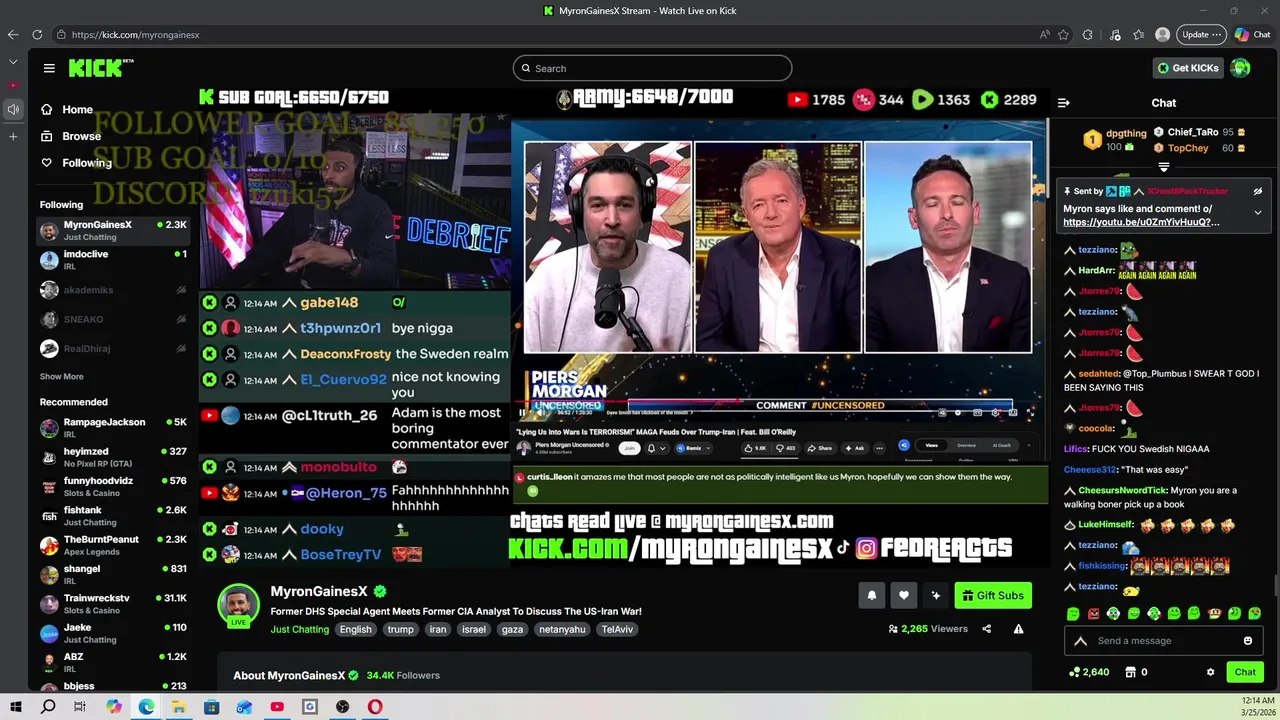Image resolution: width=1280 pixels, height=720 pixels.
Task: Expand Show More followed channels
Action: (62, 377)
